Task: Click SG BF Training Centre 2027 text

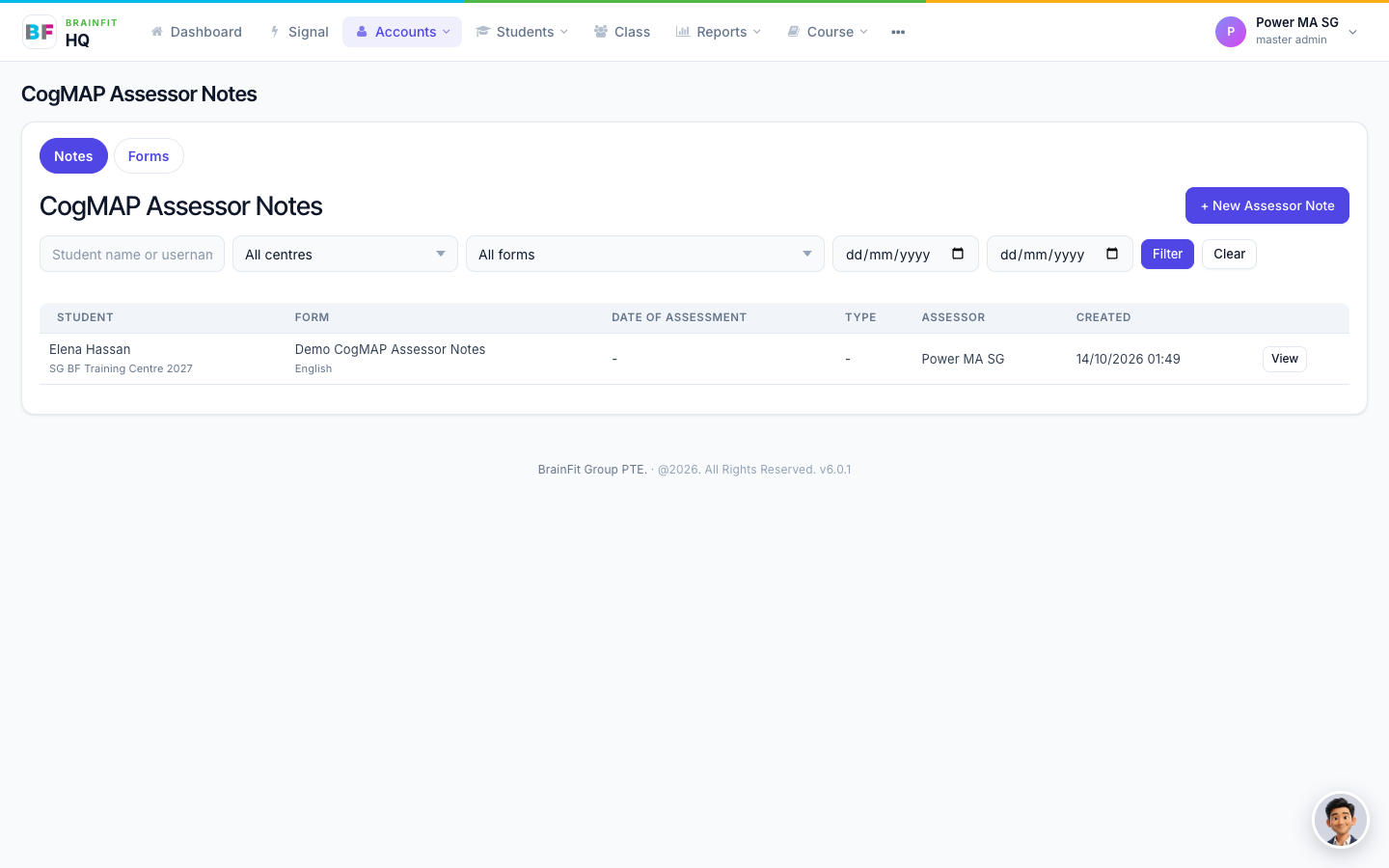Action: click(x=121, y=368)
